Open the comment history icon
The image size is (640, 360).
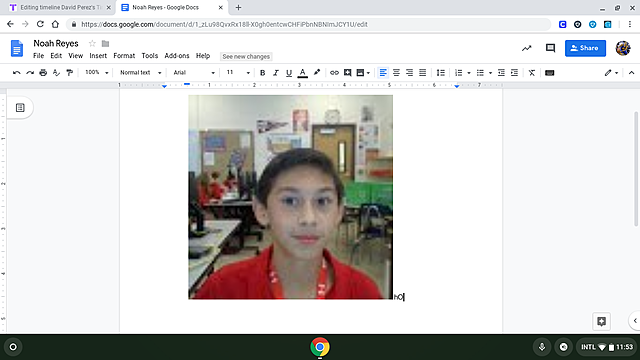pos(550,48)
